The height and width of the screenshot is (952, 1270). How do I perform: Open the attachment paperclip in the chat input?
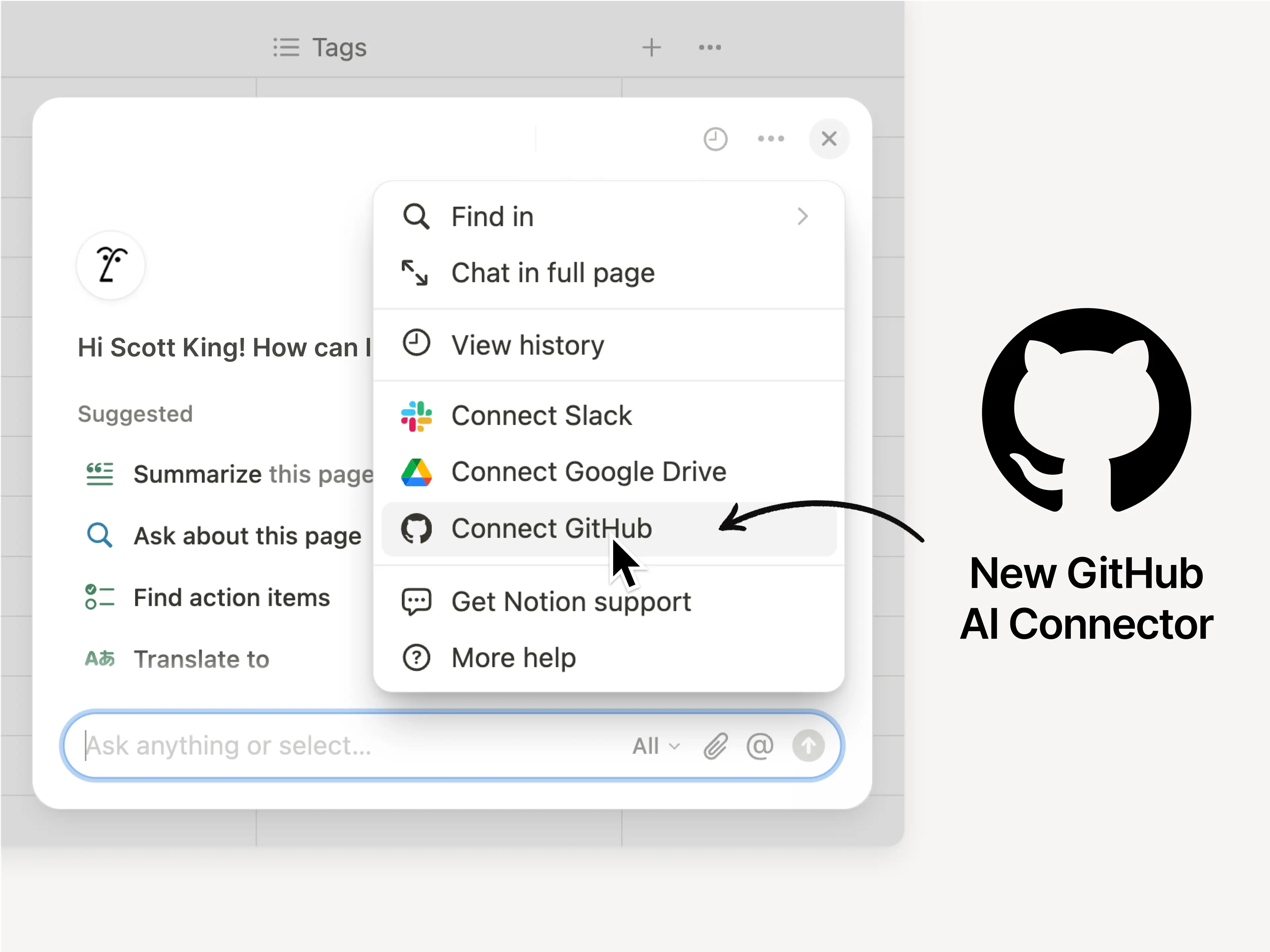[715, 745]
